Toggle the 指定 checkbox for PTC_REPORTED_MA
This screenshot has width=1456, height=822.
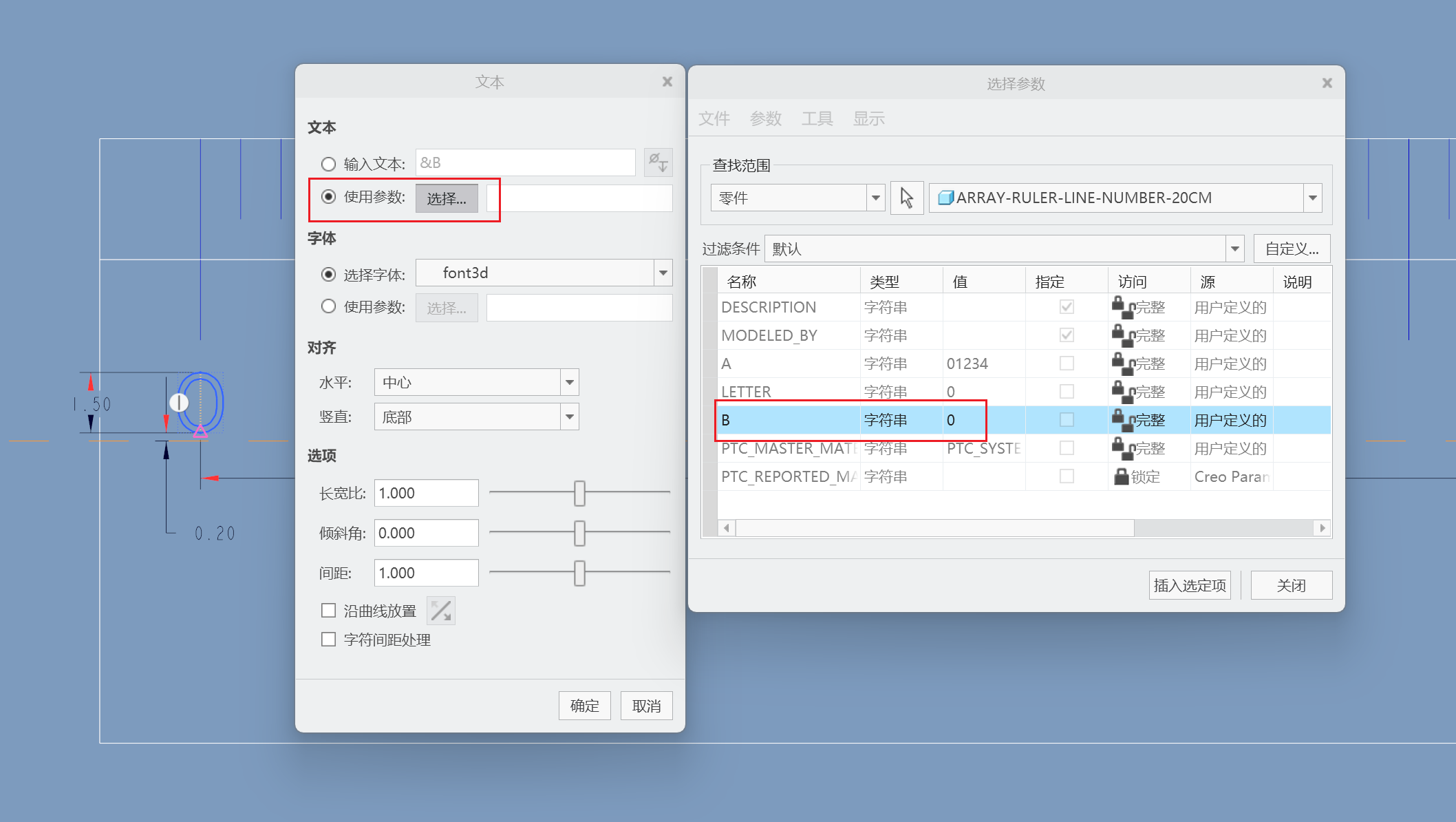click(1067, 476)
